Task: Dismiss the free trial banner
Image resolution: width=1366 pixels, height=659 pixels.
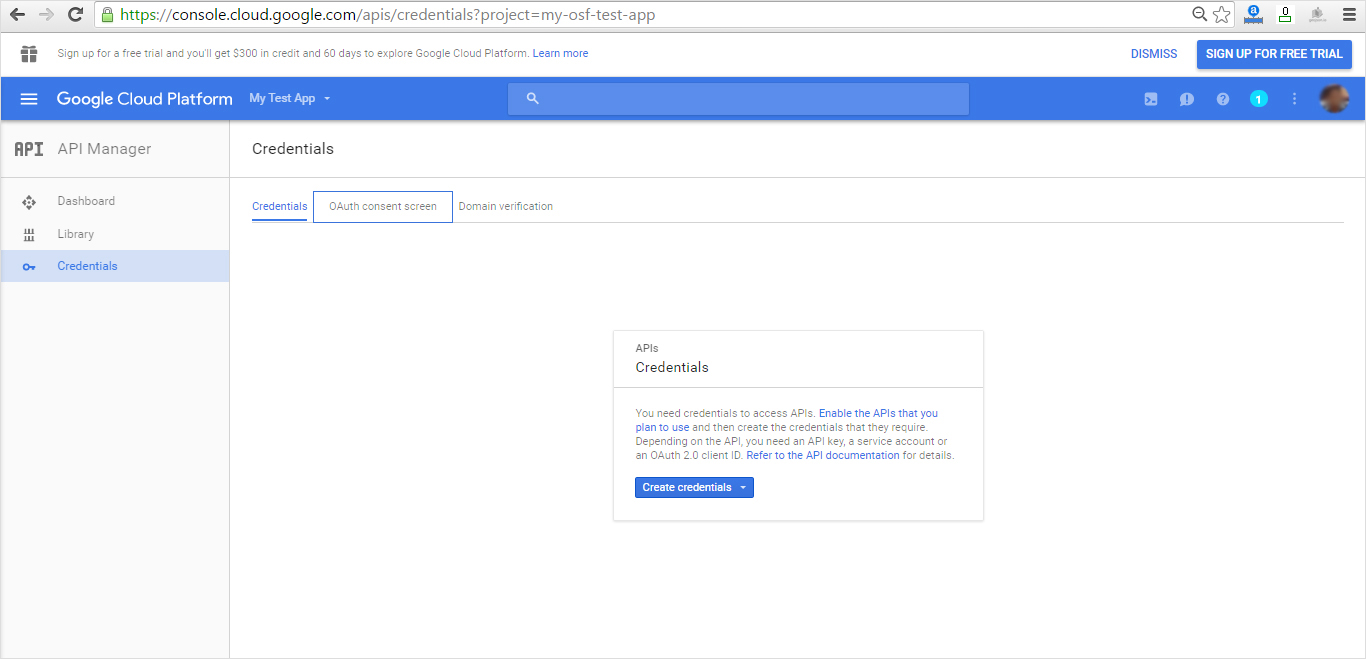Action: [x=1154, y=54]
